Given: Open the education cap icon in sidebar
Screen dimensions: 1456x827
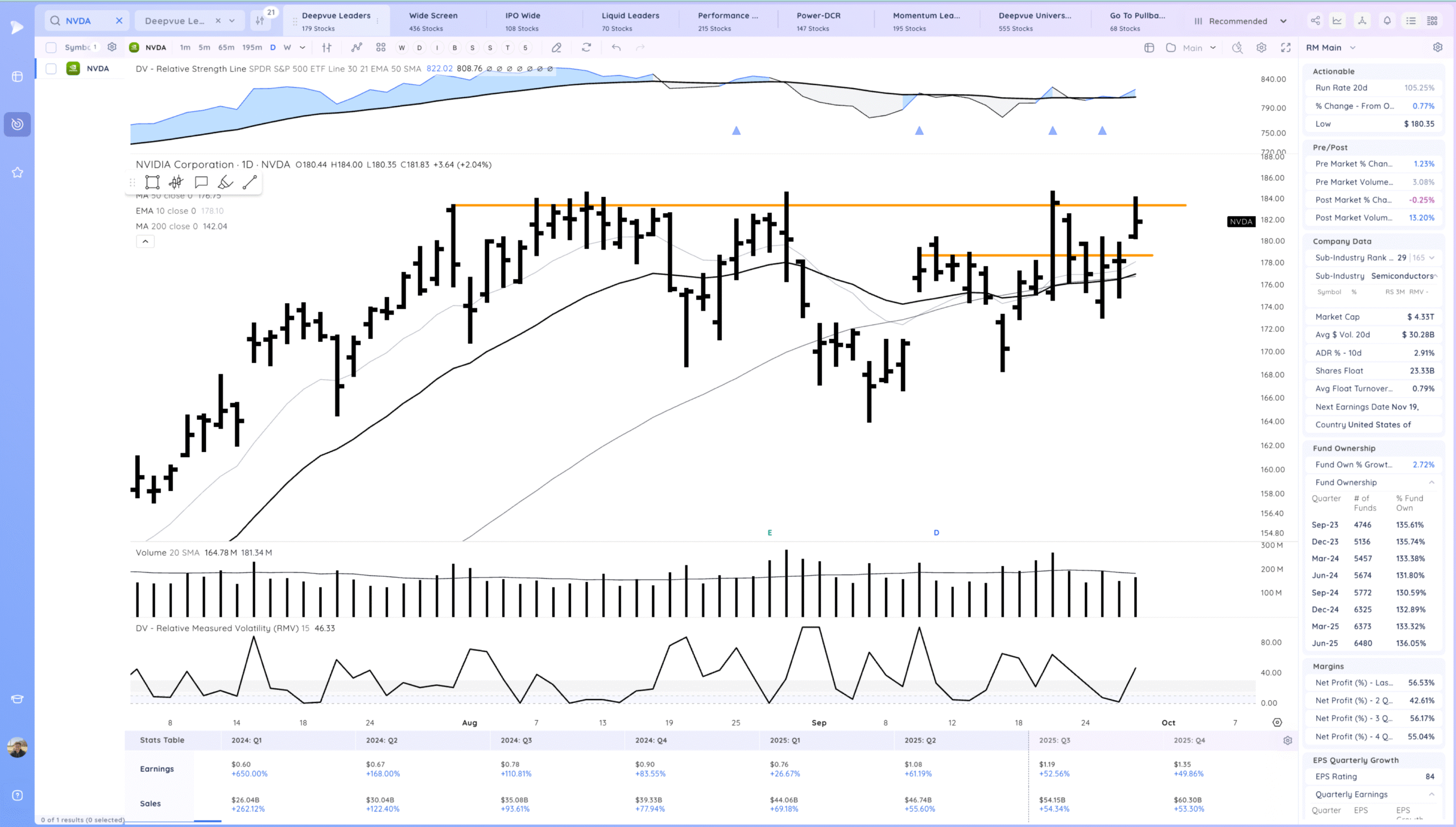Looking at the screenshot, I should [17, 699].
